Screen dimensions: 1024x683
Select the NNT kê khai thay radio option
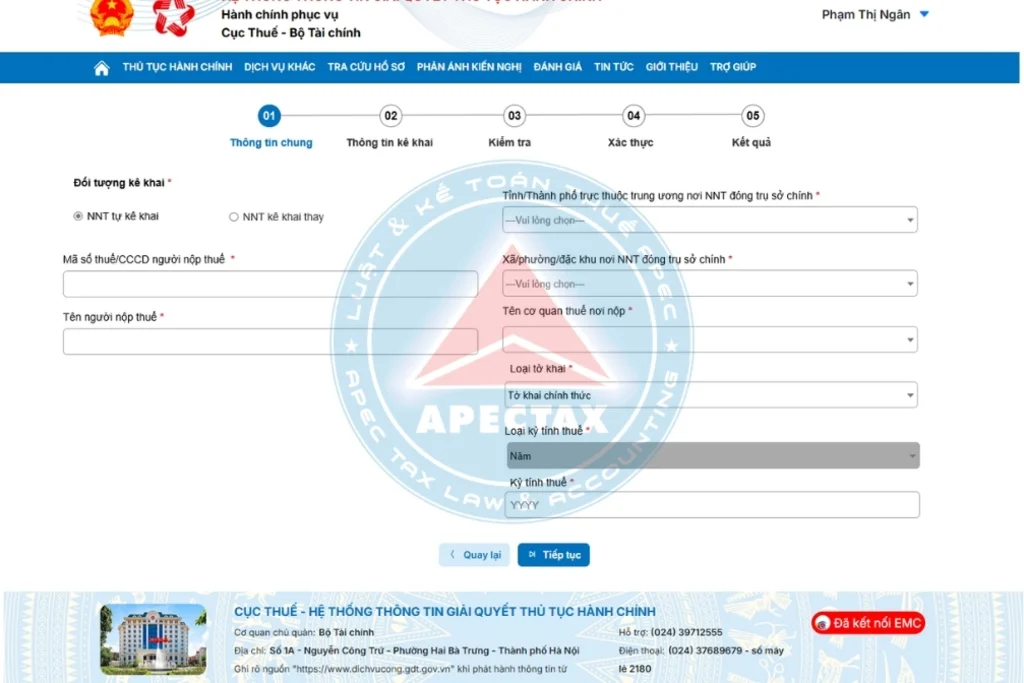234,217
